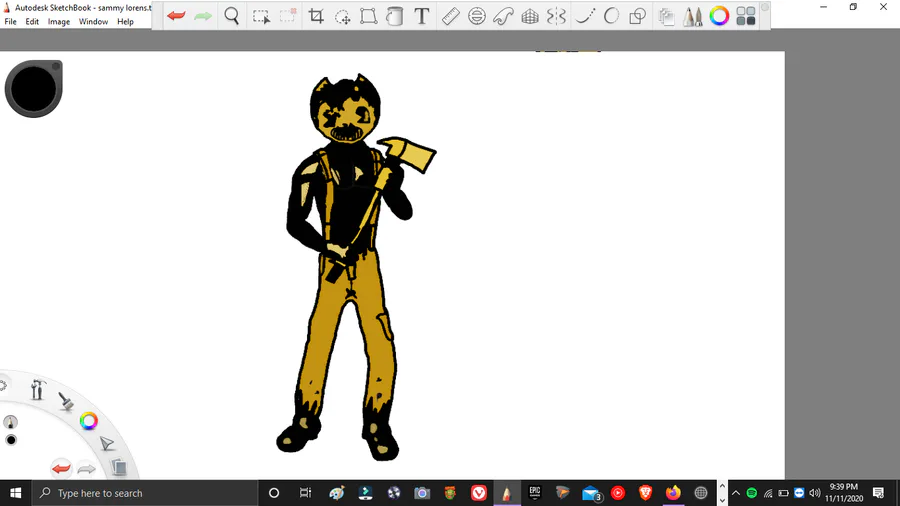Click the black current color dot in lagoon
This screenshot has height=506, width=900.
[11, 440]
